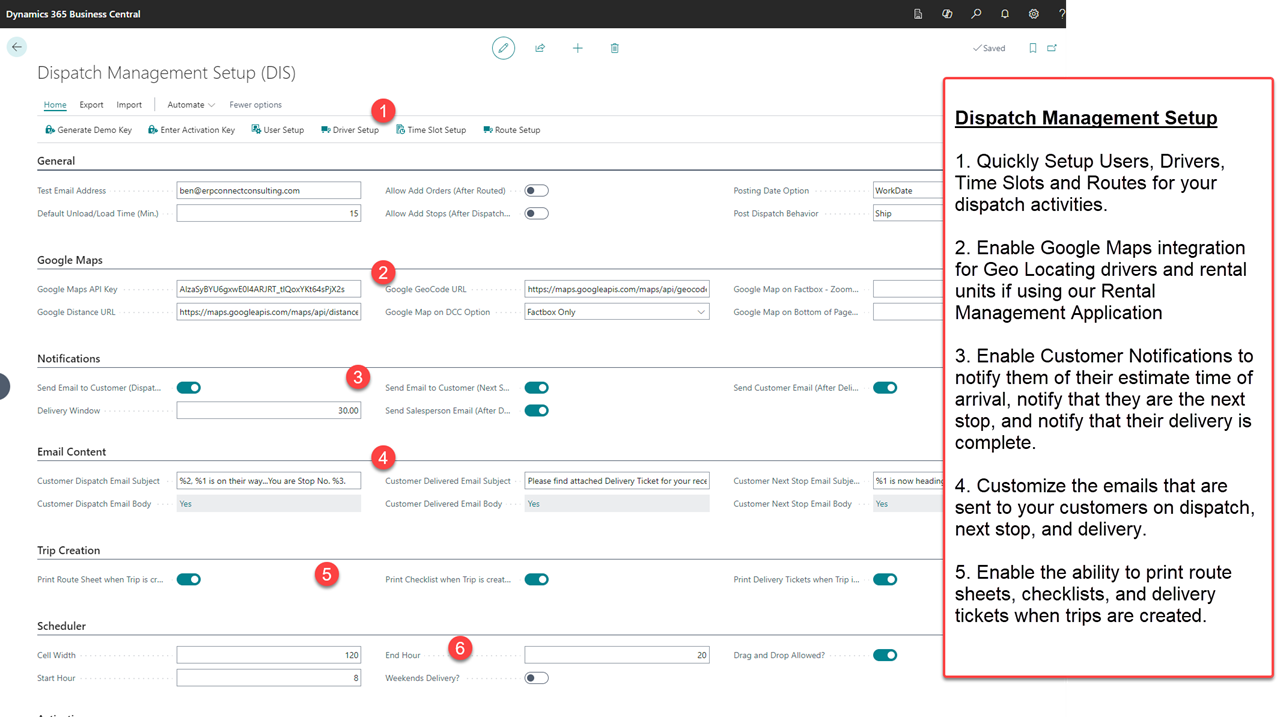Screen dimensions: 1280x720
Task: Open the search magnifier in top bar
Action: click(976, 14)
